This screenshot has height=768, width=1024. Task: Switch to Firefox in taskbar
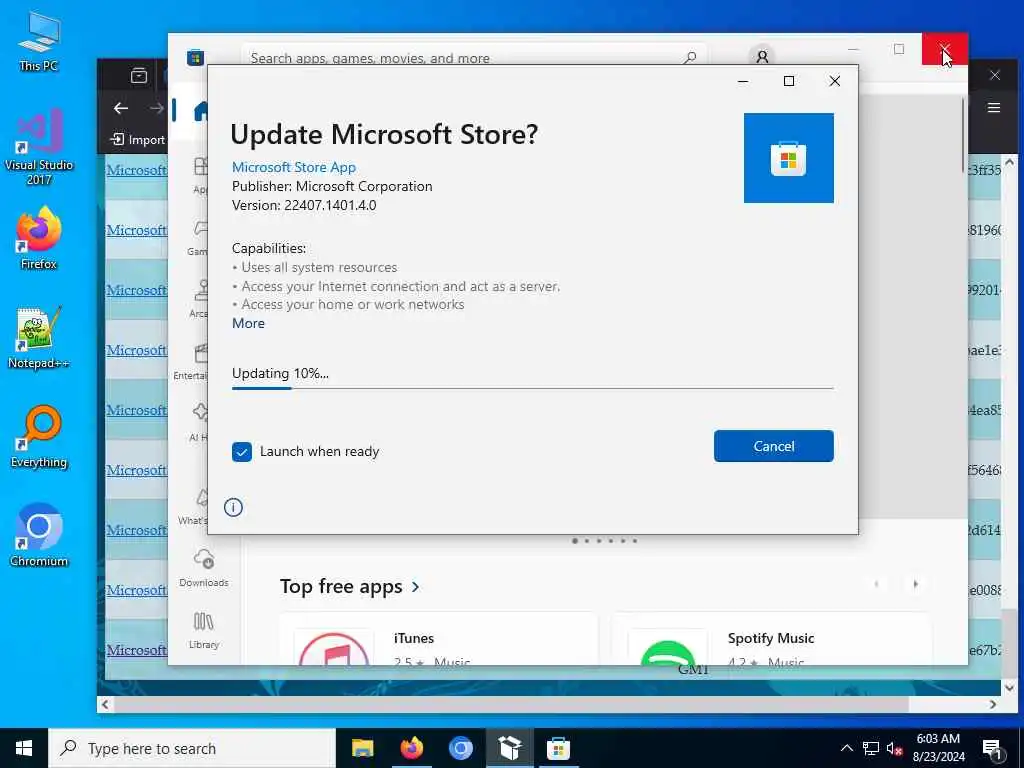[411, 748]
